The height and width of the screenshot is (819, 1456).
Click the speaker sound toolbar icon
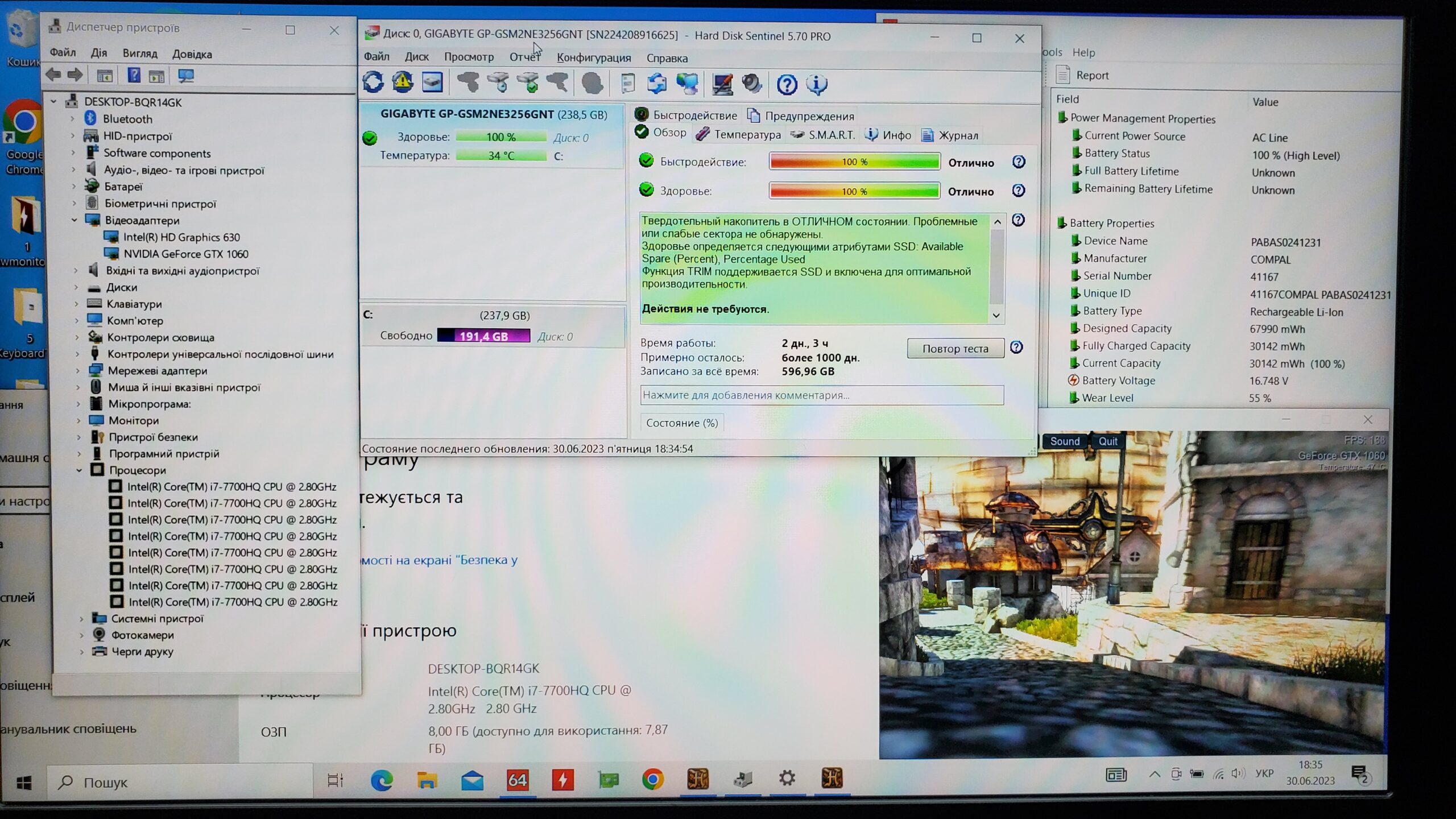[x=751, y=84]
